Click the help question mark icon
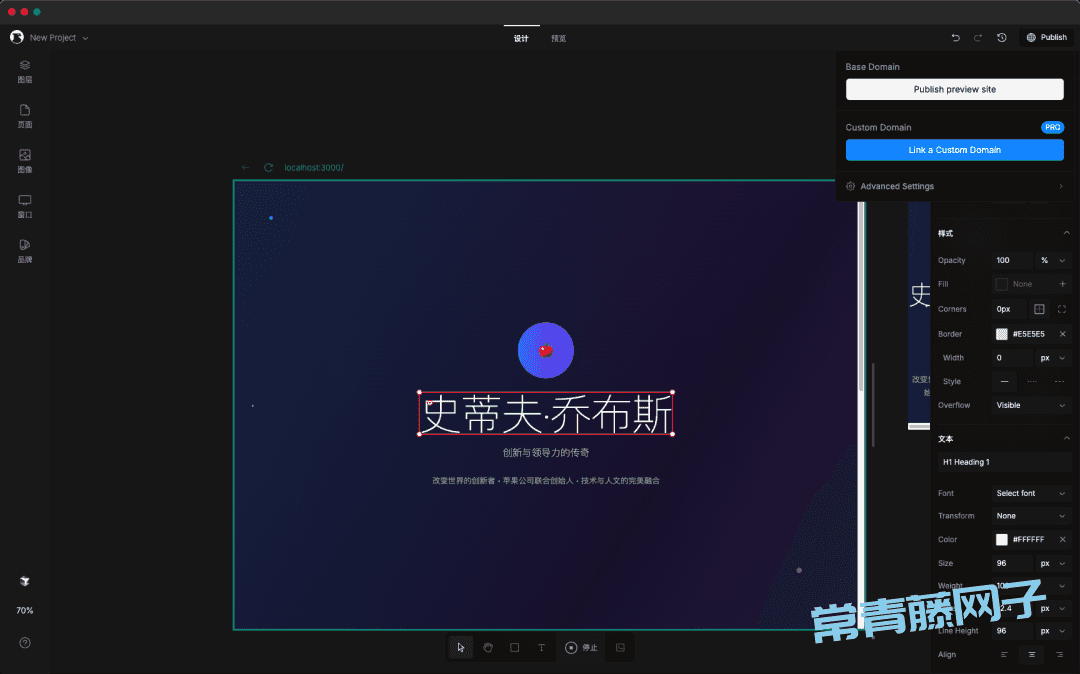This screenshot has width=1080, height=674. point(25,643)
